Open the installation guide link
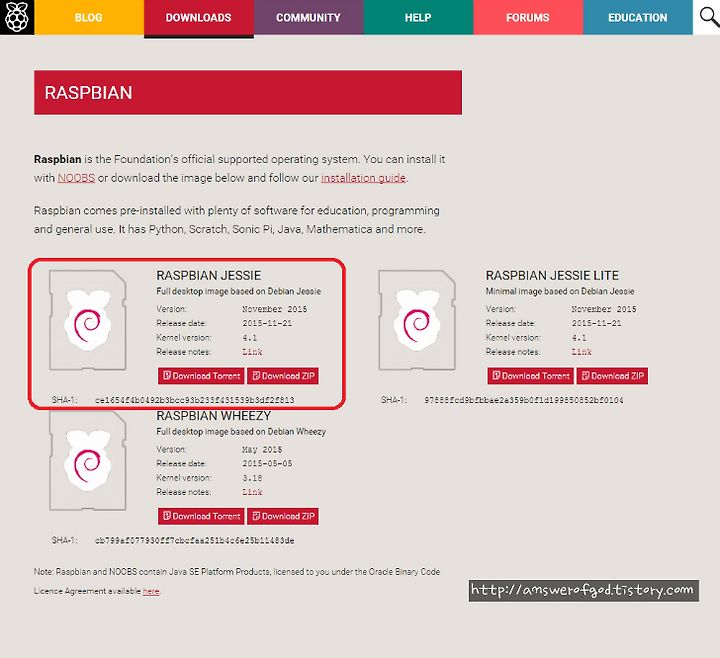The image size is (720, 658). (363, 178)
